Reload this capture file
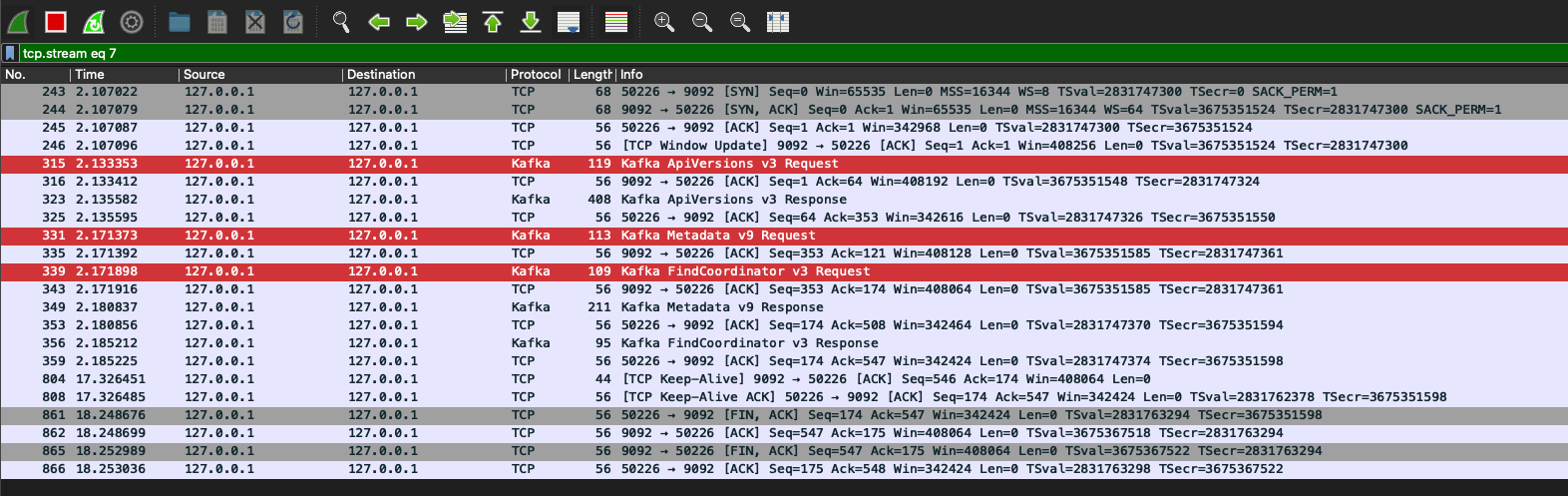Viewport: 1568px width, 496px height. pyautogui.click(x=293, y=22)
